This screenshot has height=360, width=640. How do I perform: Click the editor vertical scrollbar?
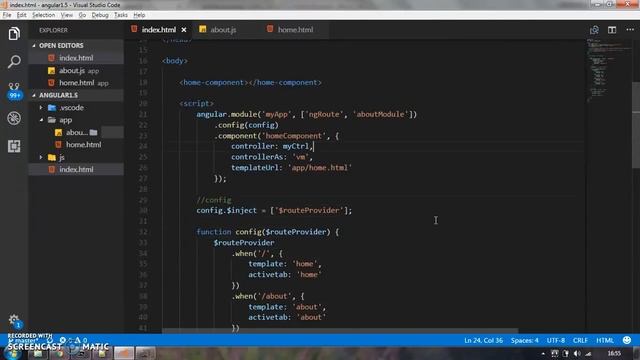pyautogui.click(x=636, y=124)
